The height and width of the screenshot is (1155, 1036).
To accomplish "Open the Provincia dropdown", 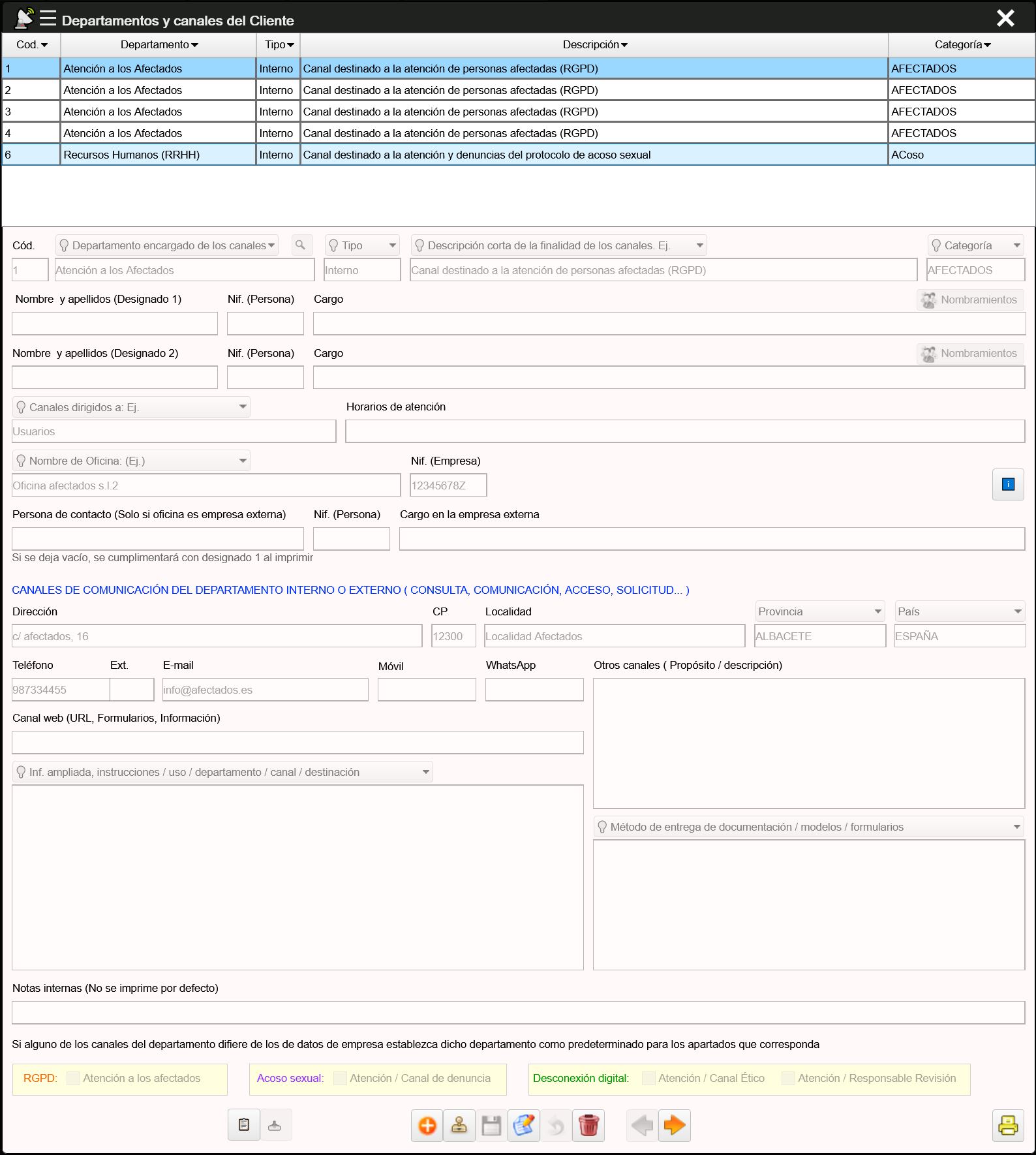I will (820, 611).
